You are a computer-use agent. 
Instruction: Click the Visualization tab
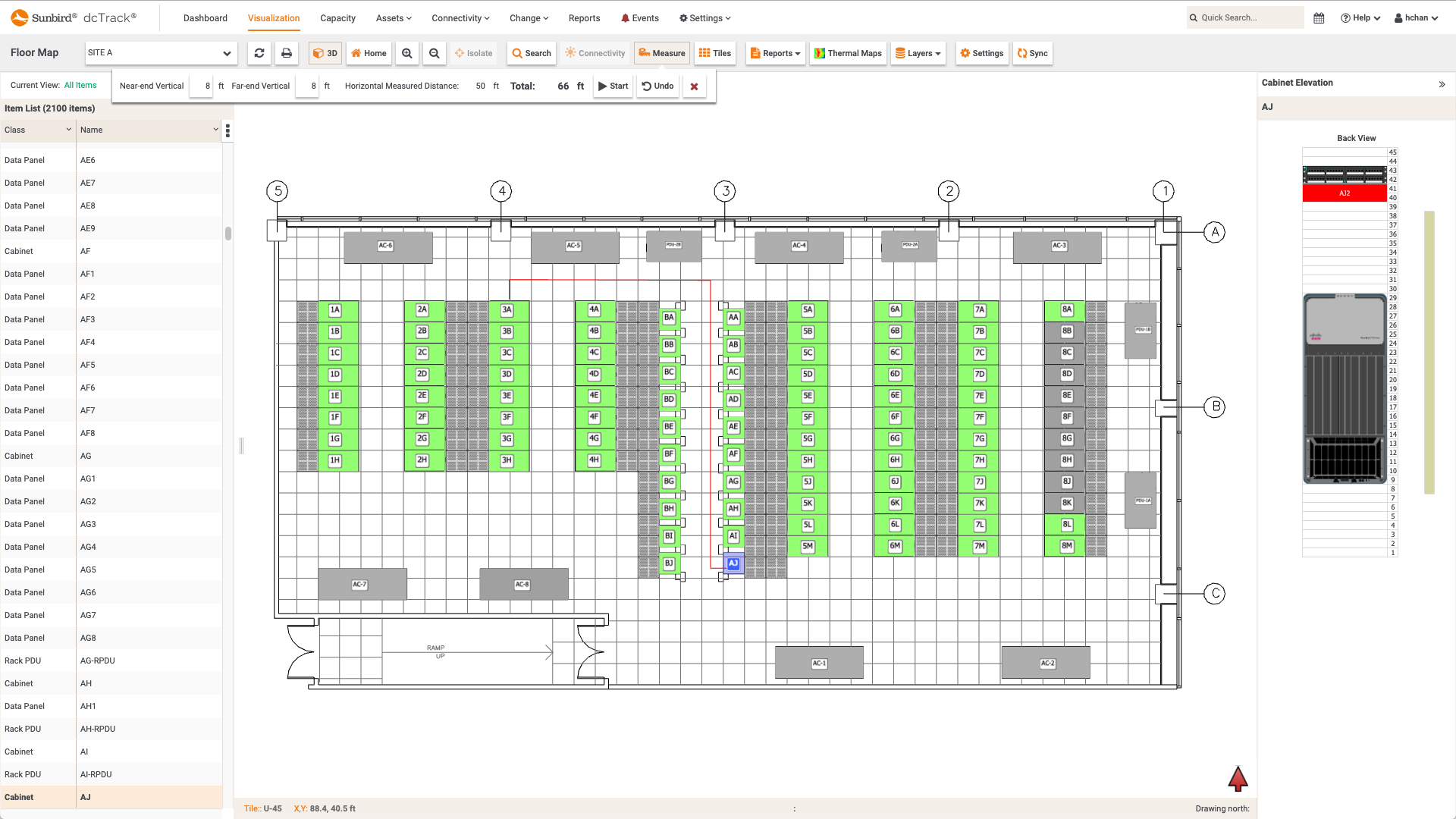point(273,18)
